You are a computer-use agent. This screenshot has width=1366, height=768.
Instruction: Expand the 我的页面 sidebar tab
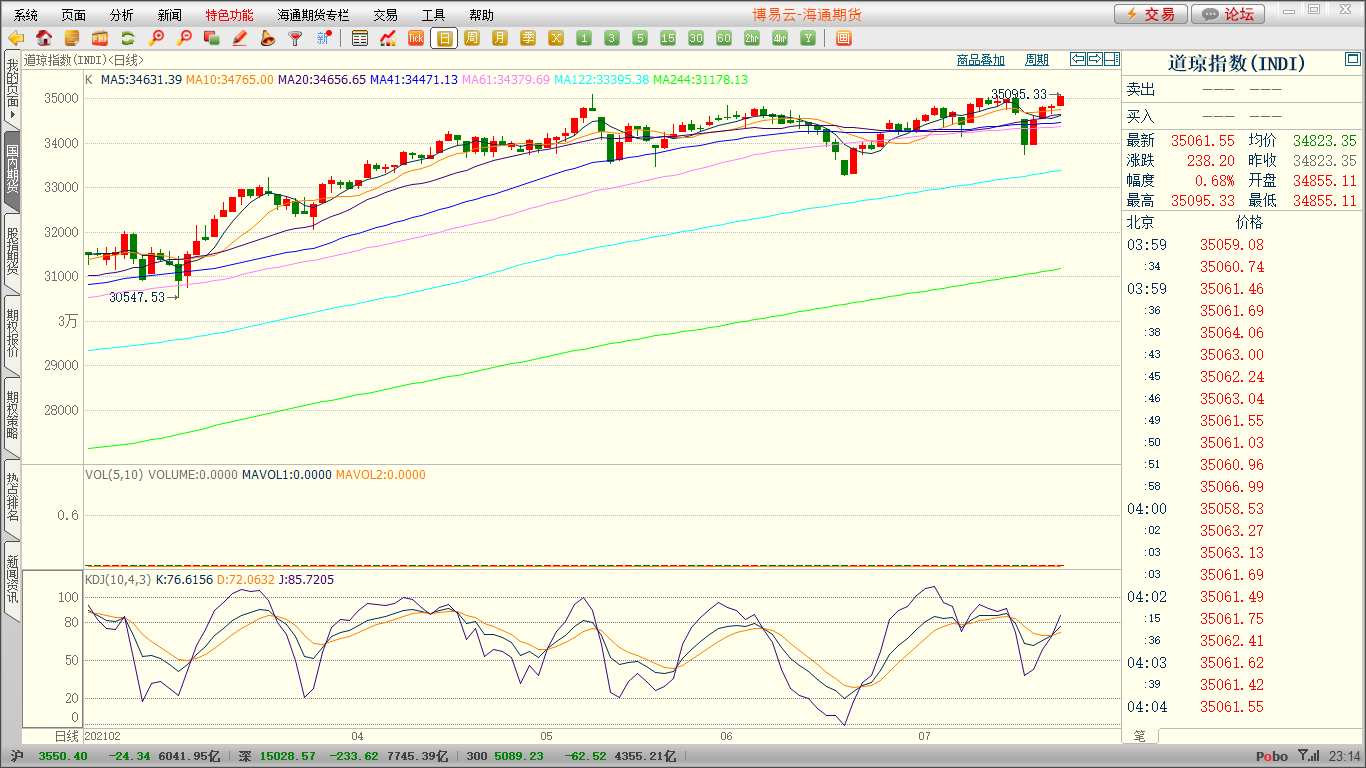click(12, 89)
